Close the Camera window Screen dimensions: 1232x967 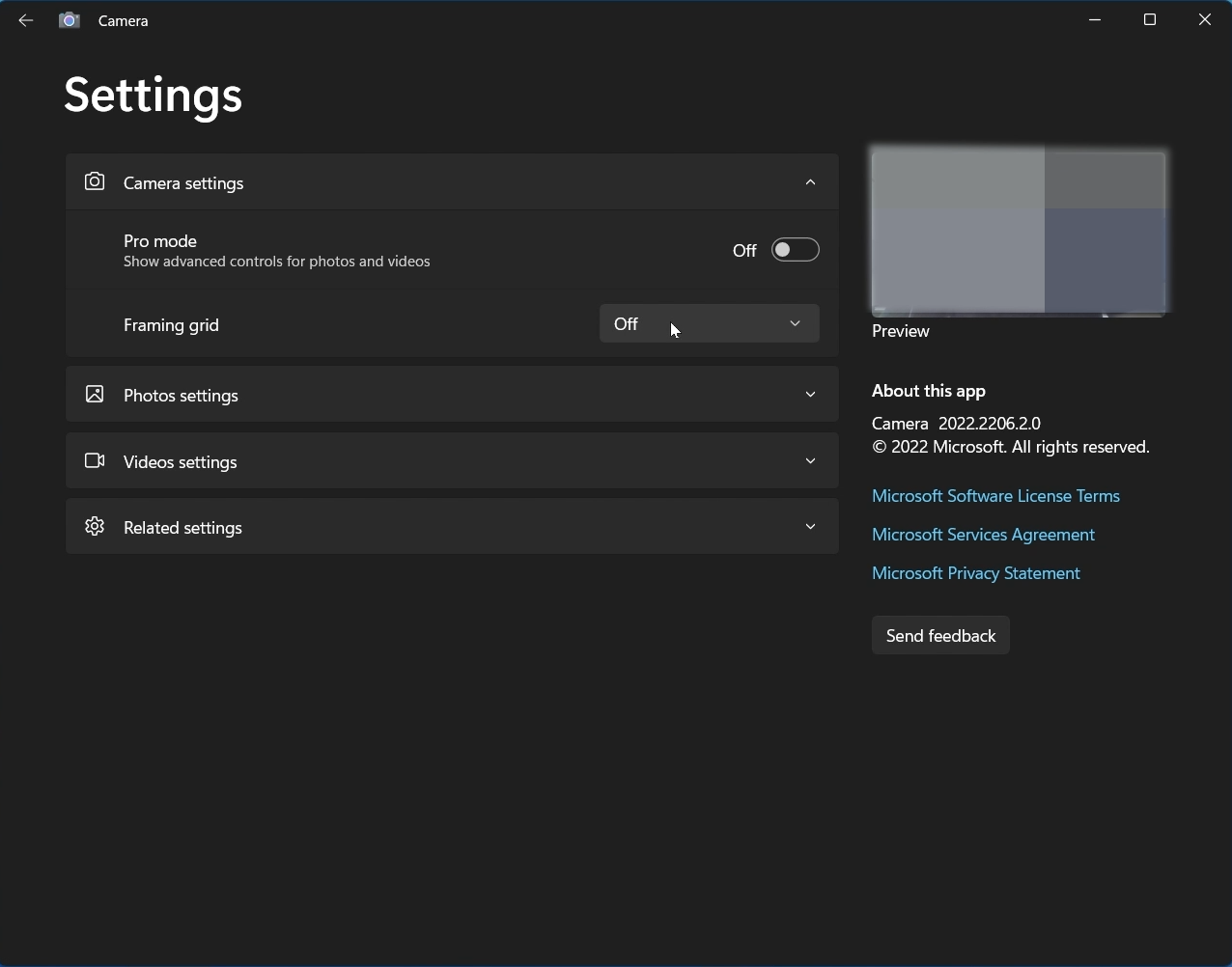(1205, 20)
